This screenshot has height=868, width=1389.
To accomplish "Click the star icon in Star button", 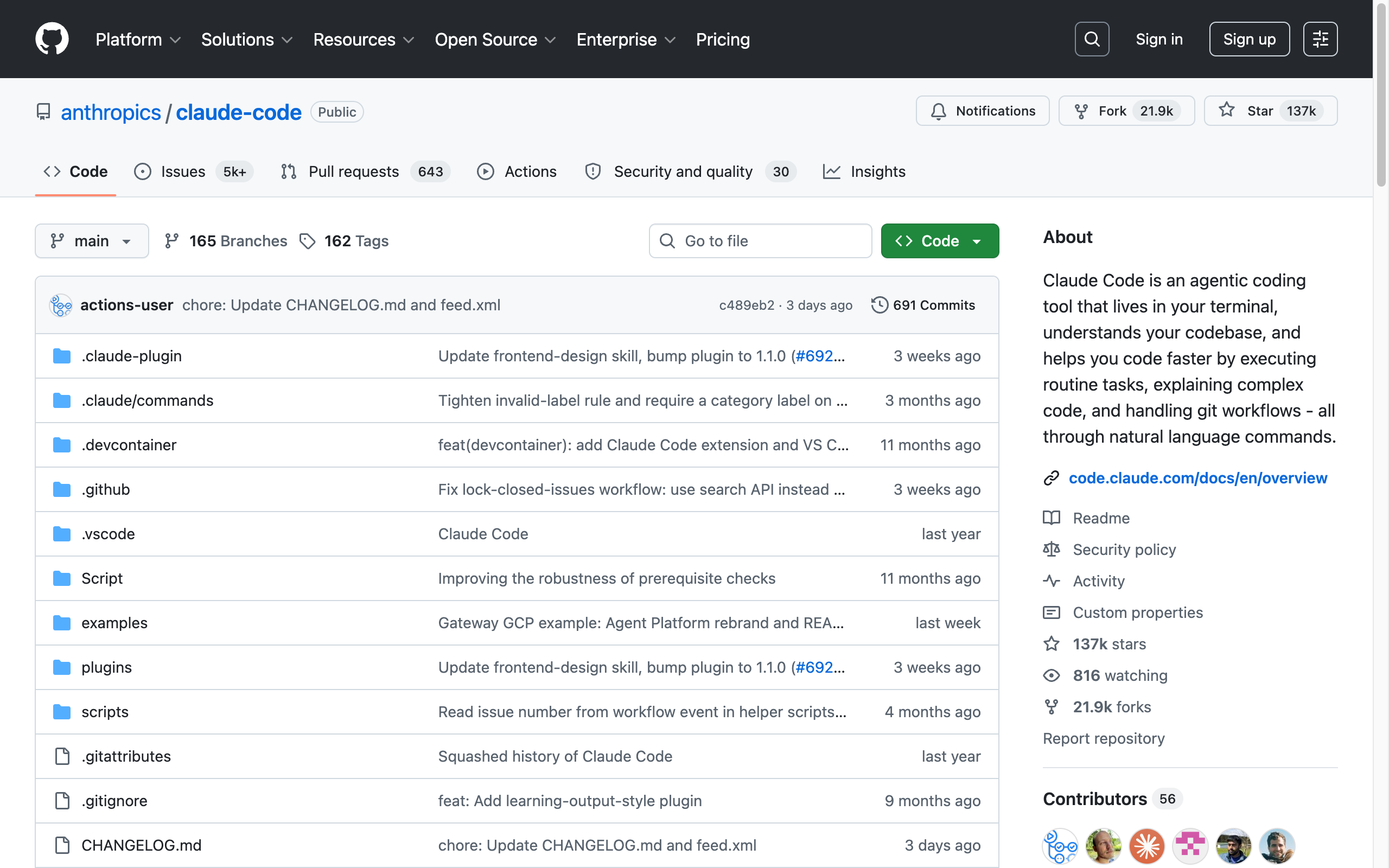I will (x=1227, y=110).
